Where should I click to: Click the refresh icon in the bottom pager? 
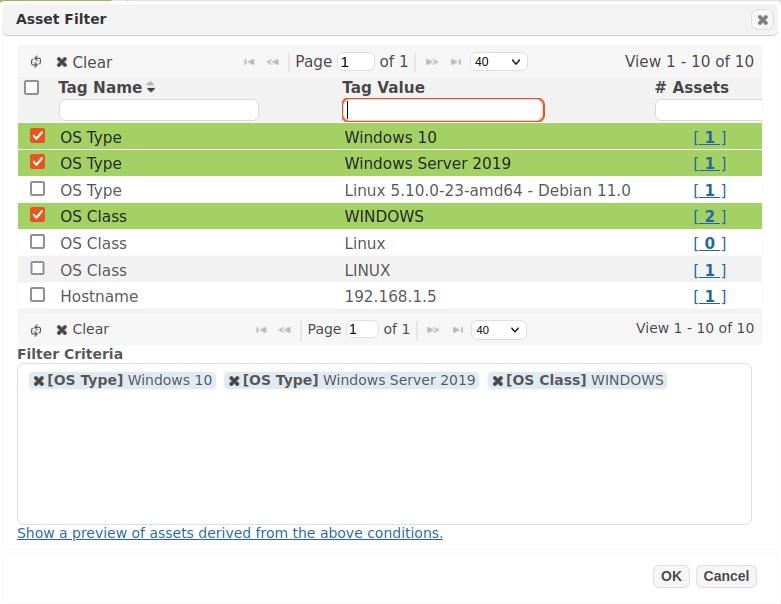[x=37, y=329]
